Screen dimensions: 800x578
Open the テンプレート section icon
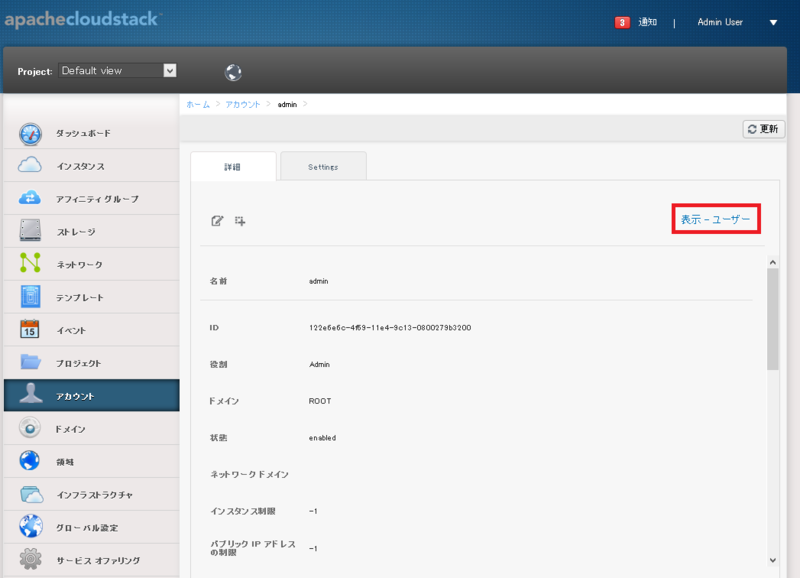pos(30,297)
